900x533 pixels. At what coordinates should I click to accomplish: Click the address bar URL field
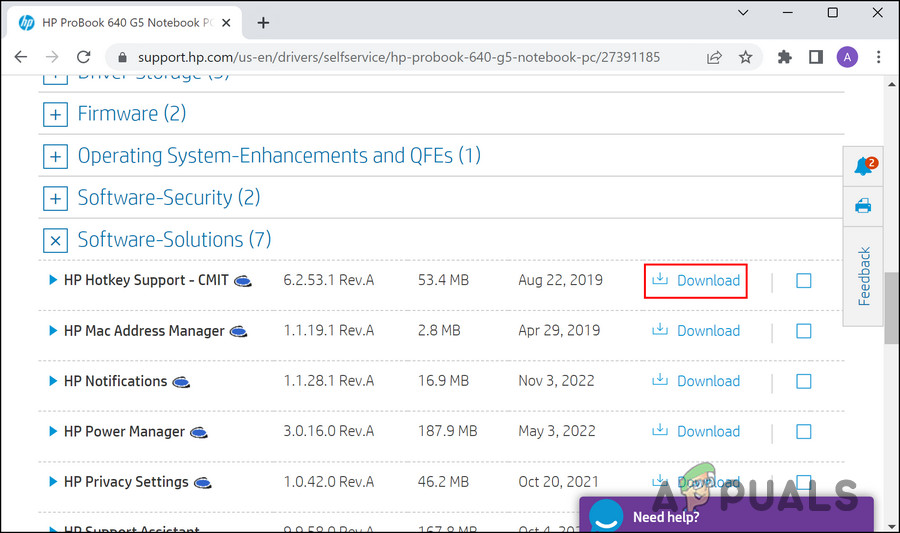pos(400,57)
